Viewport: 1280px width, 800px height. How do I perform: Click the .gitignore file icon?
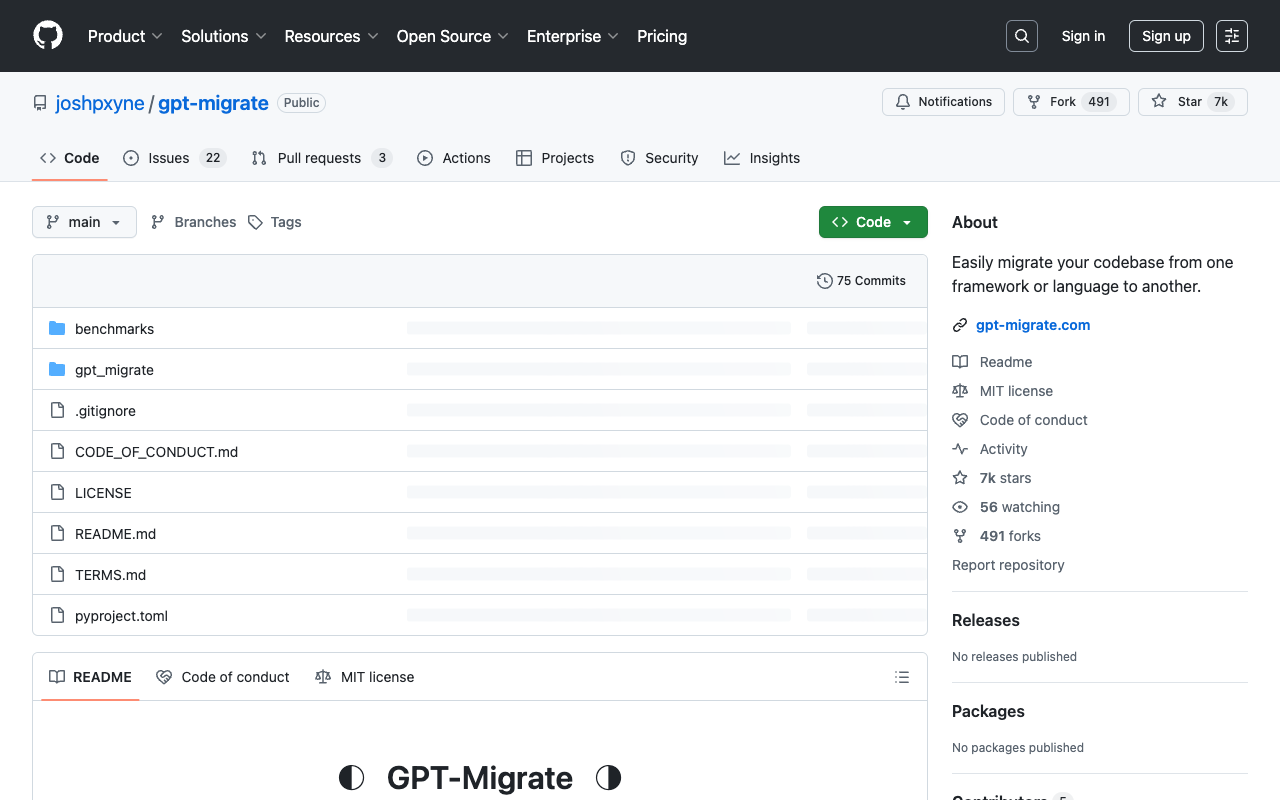tap(57, 411)
